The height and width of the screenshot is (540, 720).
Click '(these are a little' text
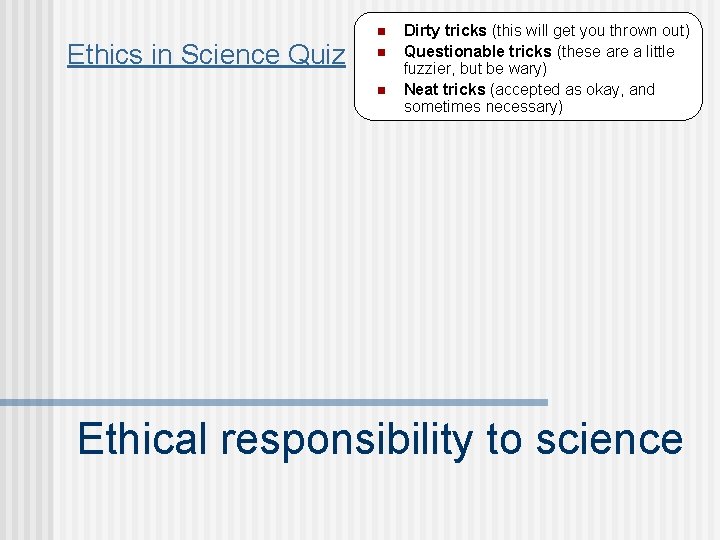pyautogui.click(x=615, y=51)
